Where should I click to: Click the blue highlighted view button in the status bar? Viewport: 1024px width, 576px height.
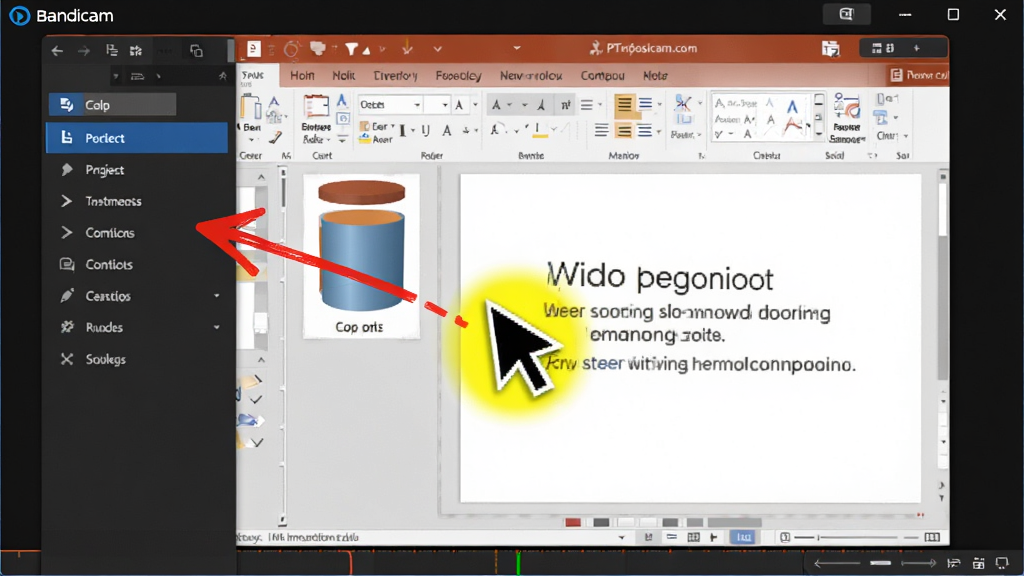click(743, 537)
